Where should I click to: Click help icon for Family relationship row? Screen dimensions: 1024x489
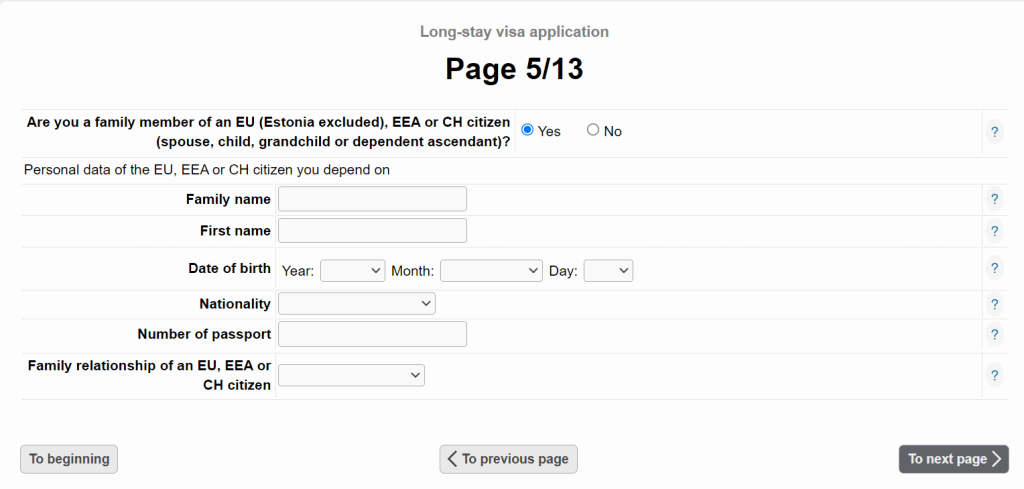click(994, 375)
